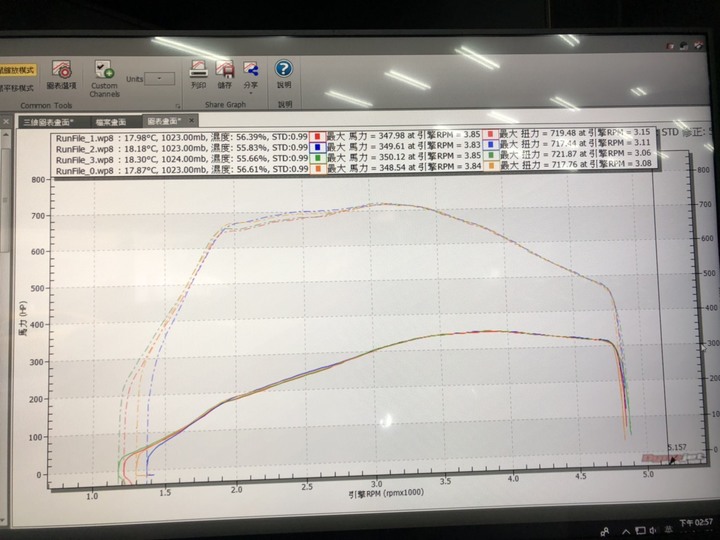Click the Dynojet logo in the graph corner

point(672,458)
